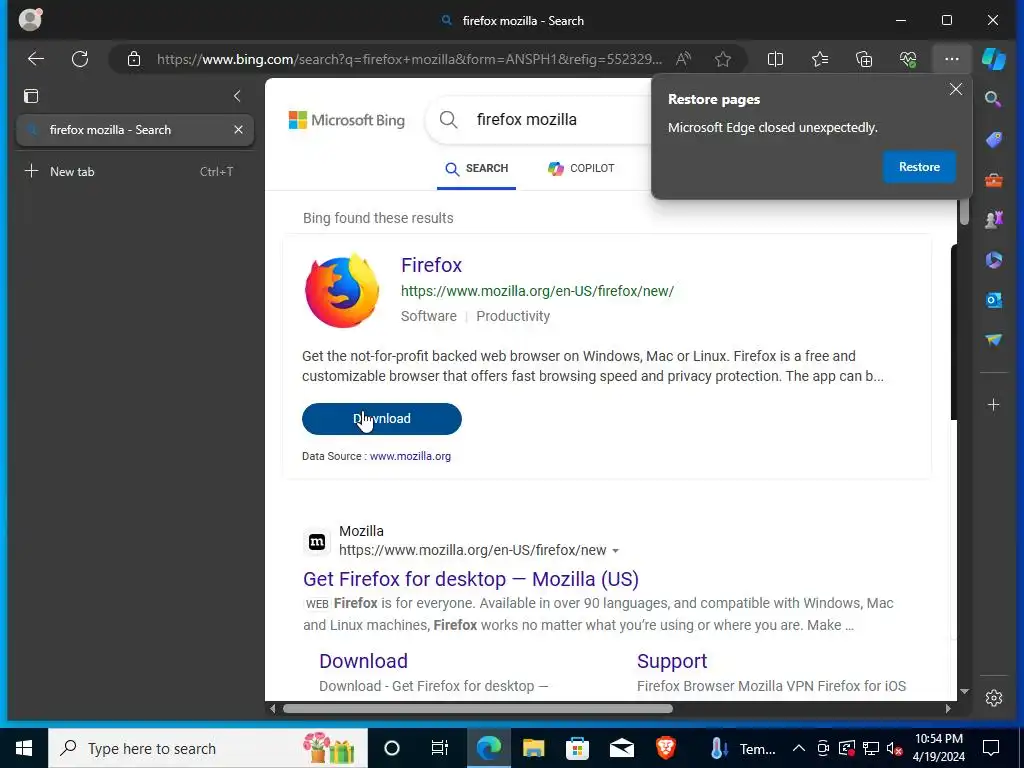Open Microsoft Store from the taskbar

click(x=577, y=748)
